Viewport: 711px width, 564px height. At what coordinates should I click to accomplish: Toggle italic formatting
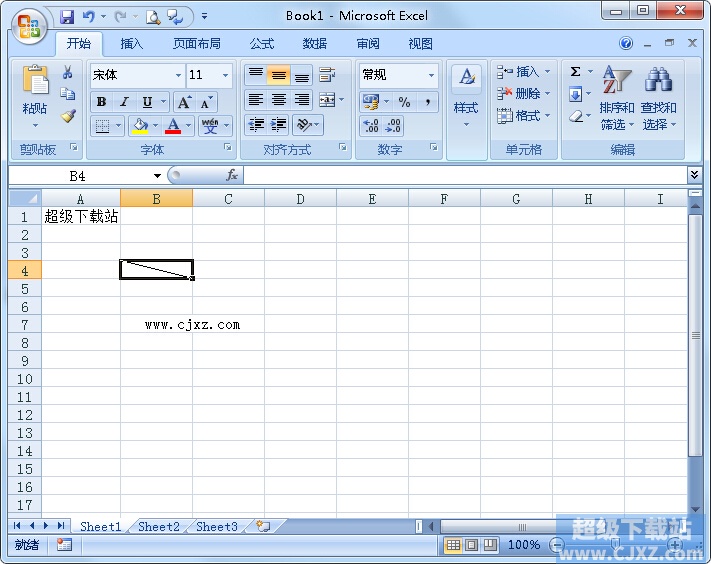click(124, 102)
